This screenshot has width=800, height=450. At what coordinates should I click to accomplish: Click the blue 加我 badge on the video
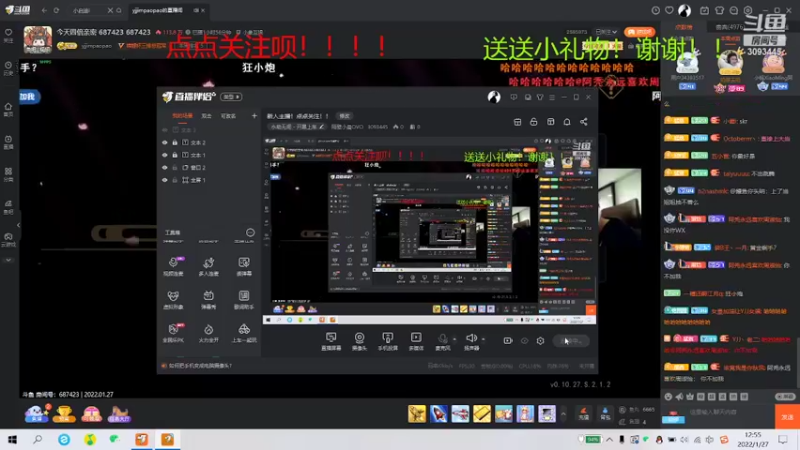[x=29, y=97]
